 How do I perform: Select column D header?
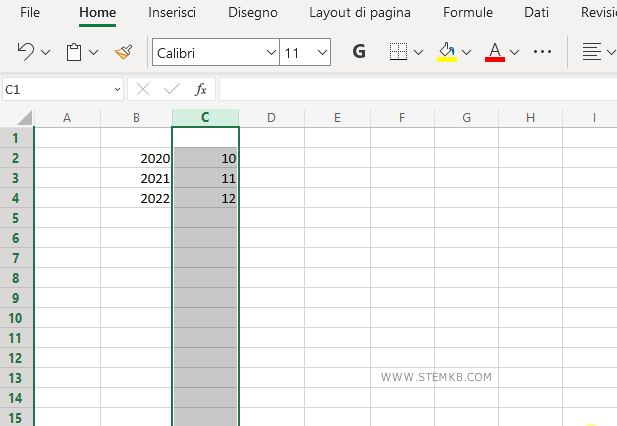[x=271, y=118]
